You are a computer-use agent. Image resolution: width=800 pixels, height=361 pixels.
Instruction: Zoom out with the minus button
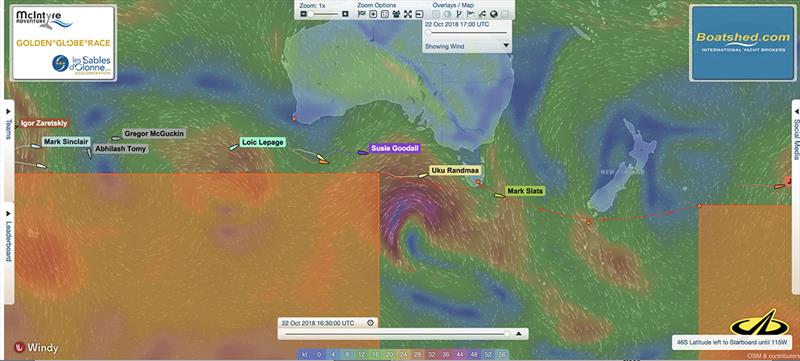[x=304, y=14]
